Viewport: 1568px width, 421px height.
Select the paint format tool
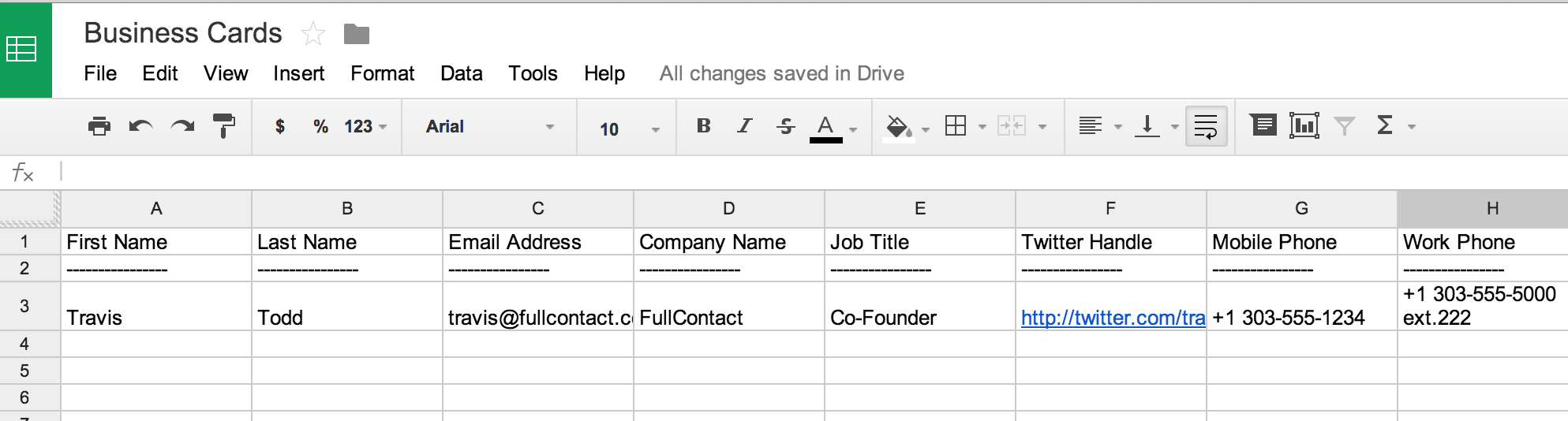224,126
